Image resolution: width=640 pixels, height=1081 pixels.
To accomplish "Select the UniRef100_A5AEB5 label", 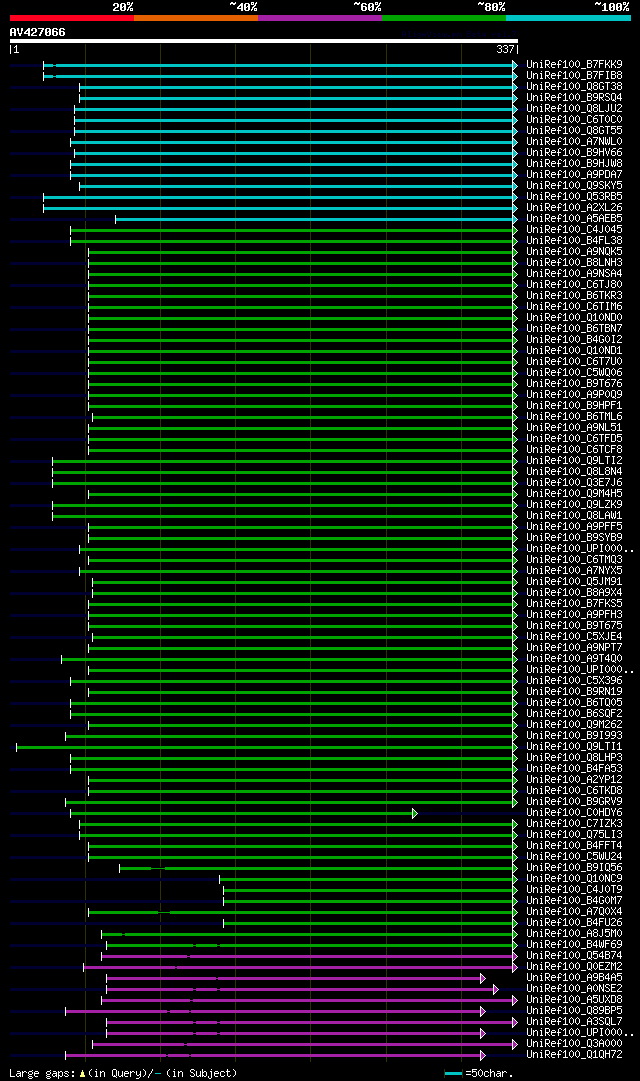I will (x=574, y=219).
